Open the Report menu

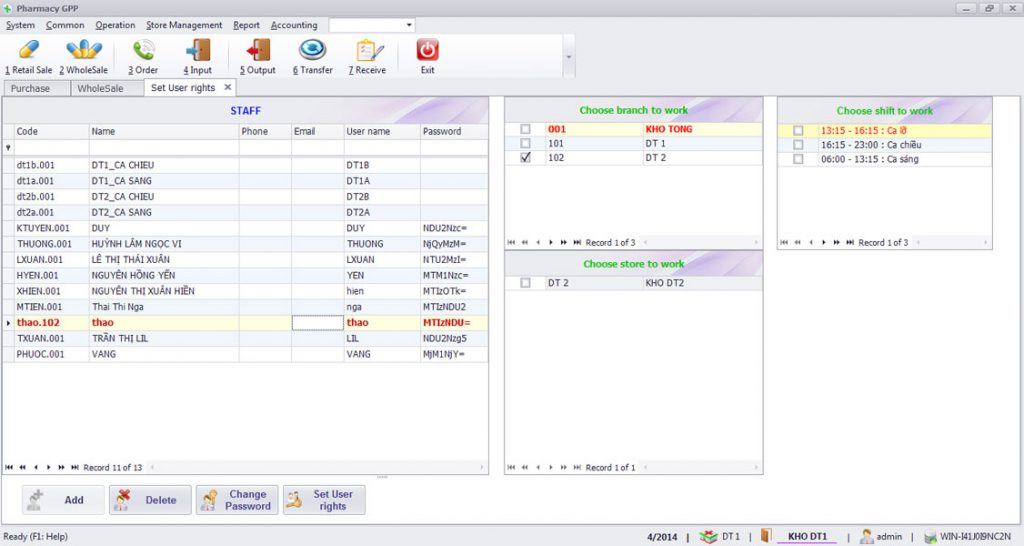(x=246, y=25)
